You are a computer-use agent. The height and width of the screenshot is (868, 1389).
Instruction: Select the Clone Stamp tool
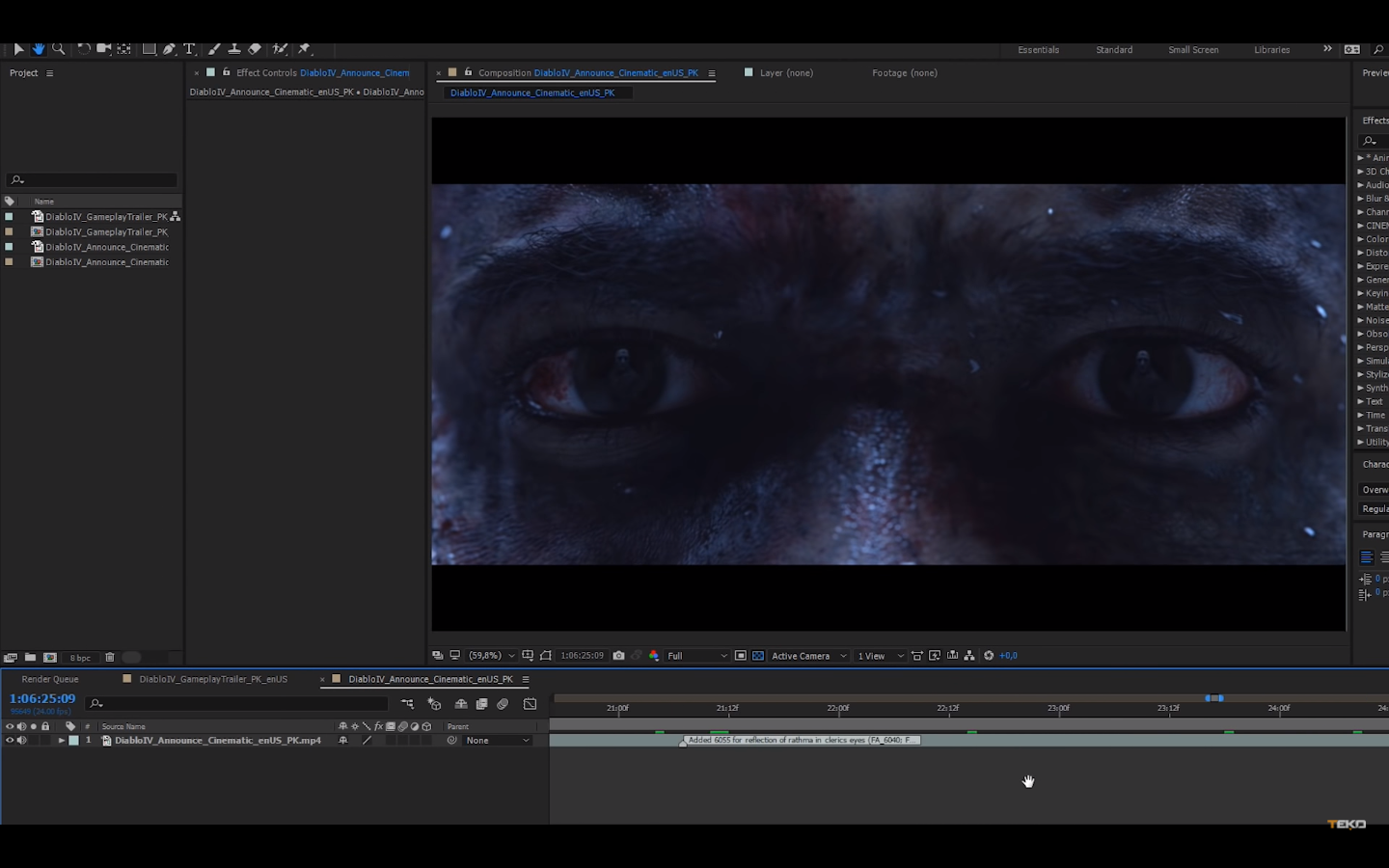click(234, 49)
